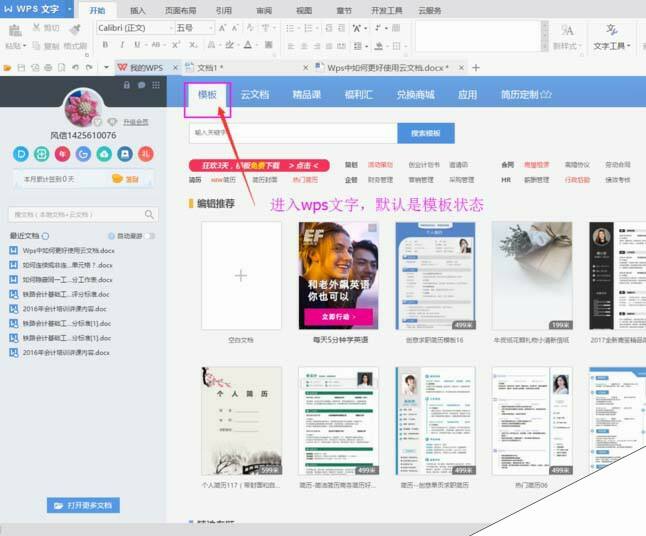Click the 打开更多文档 open more documents button
The image size is (646, 536).
click(x=83, y=505)
